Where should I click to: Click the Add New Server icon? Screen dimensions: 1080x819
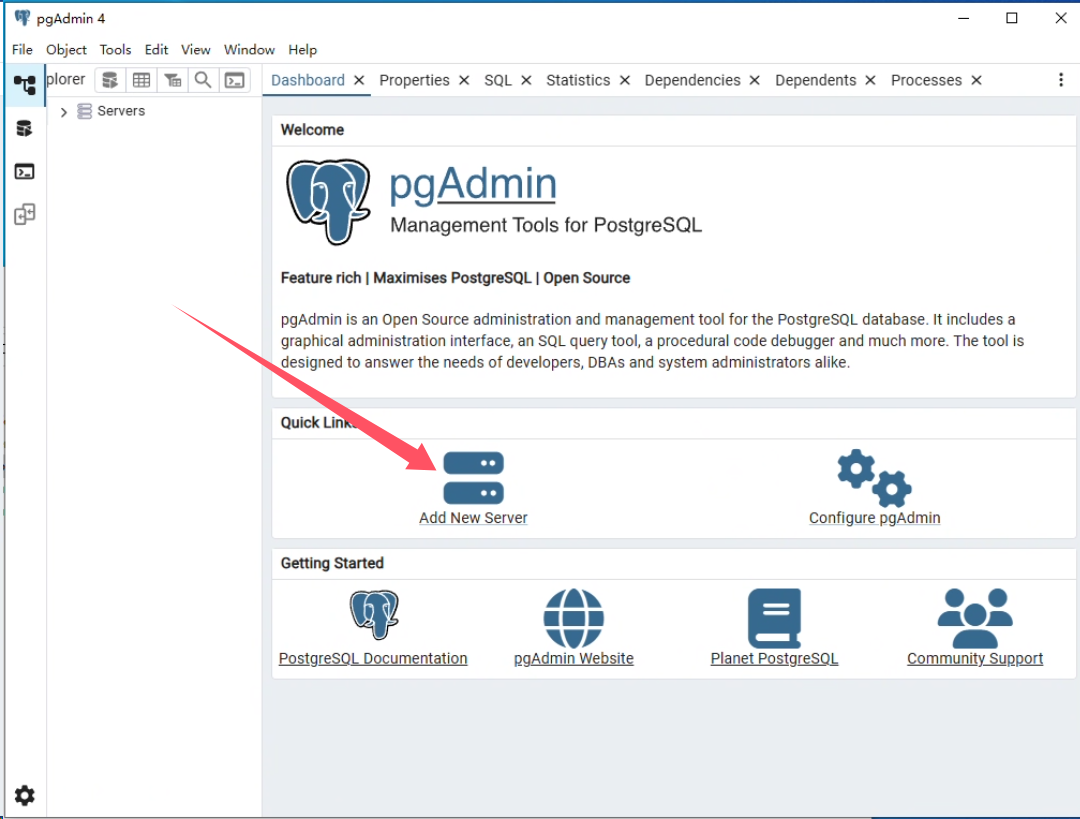tap(473, 477)
